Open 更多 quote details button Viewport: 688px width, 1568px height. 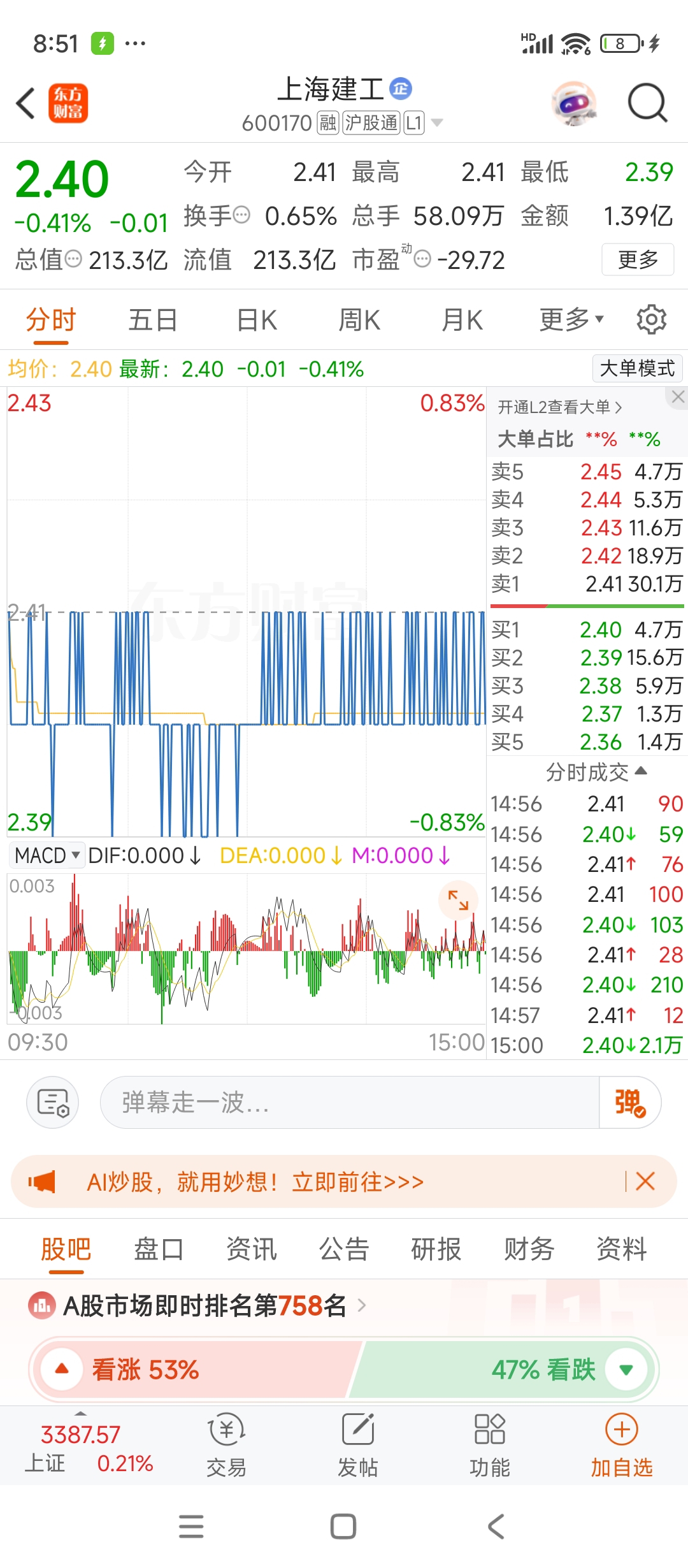pyautogui.click(x=638, y=259)
